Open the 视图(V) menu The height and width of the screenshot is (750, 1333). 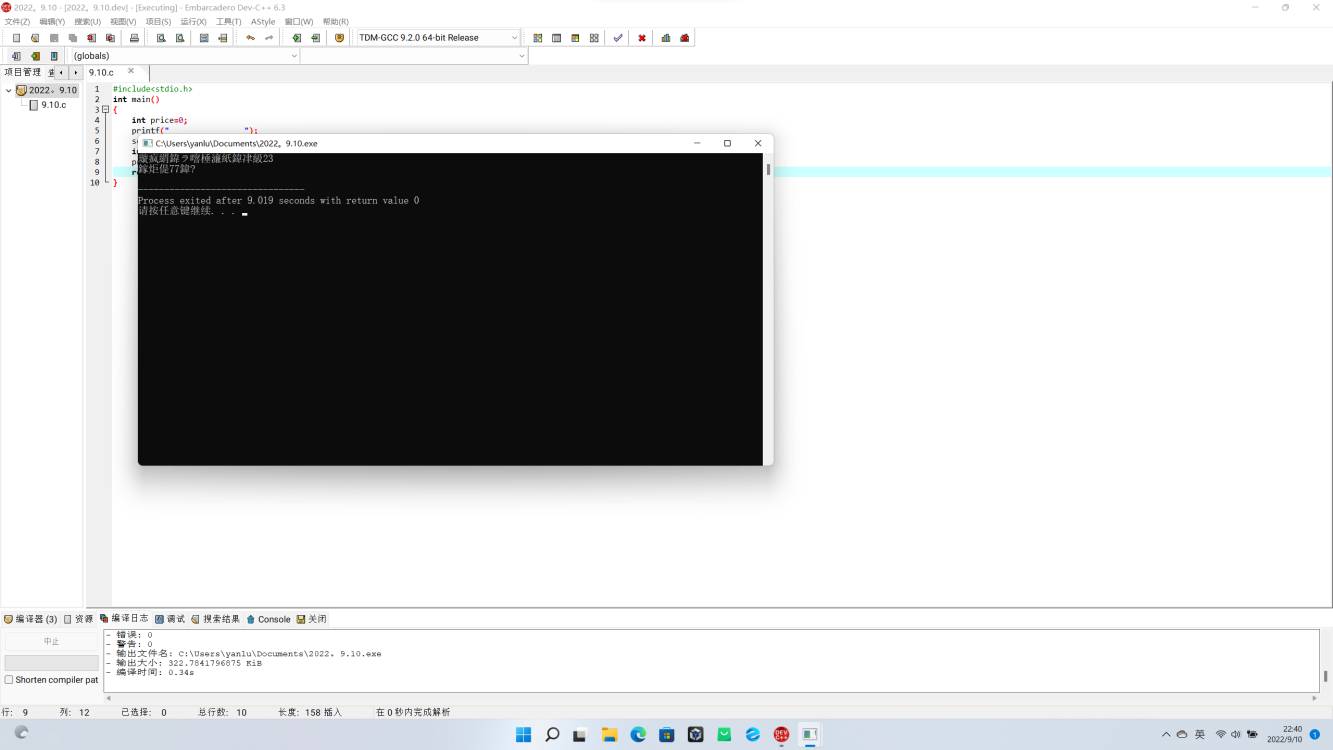(123, 22)
